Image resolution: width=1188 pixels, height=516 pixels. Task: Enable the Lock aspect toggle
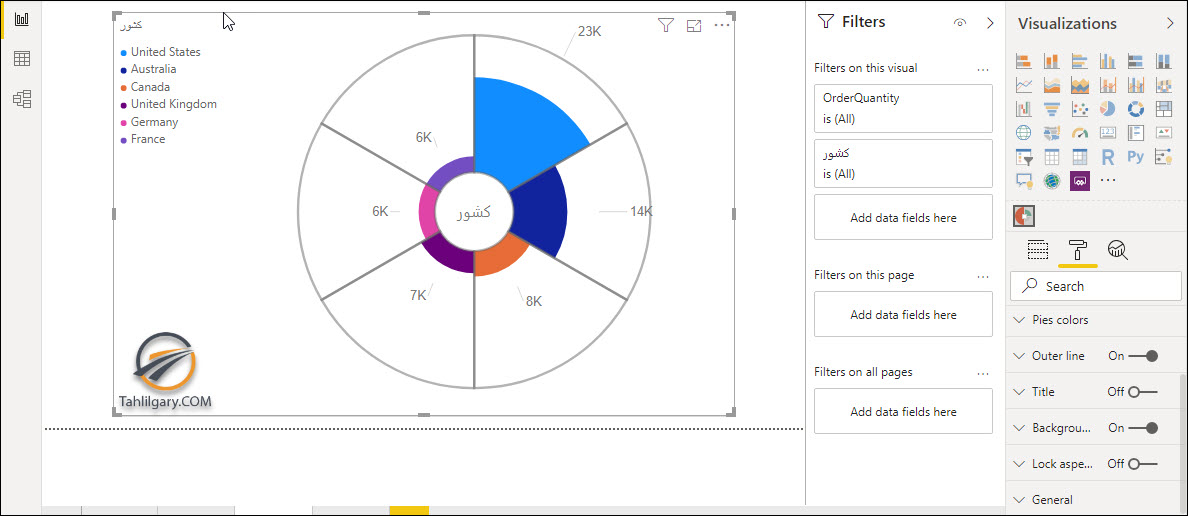point(1143,464)
